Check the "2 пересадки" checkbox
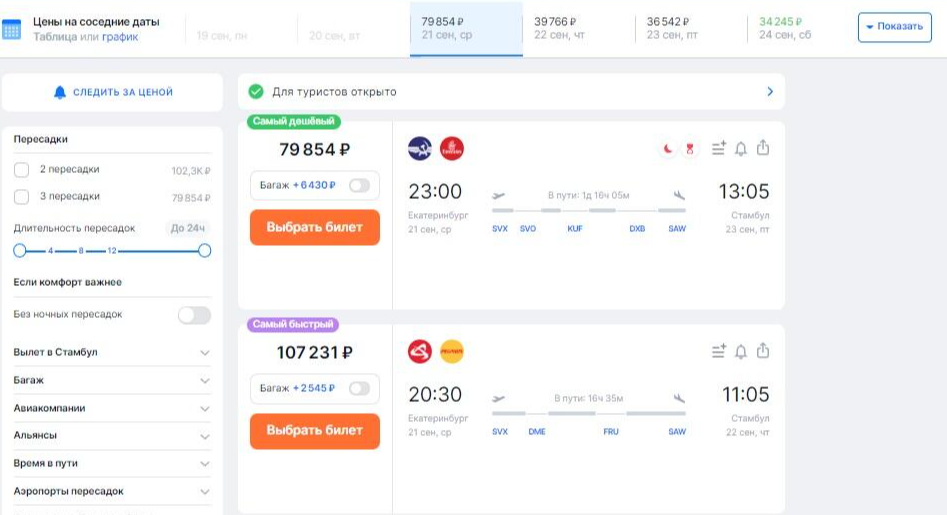 click(x=22, y=170)
